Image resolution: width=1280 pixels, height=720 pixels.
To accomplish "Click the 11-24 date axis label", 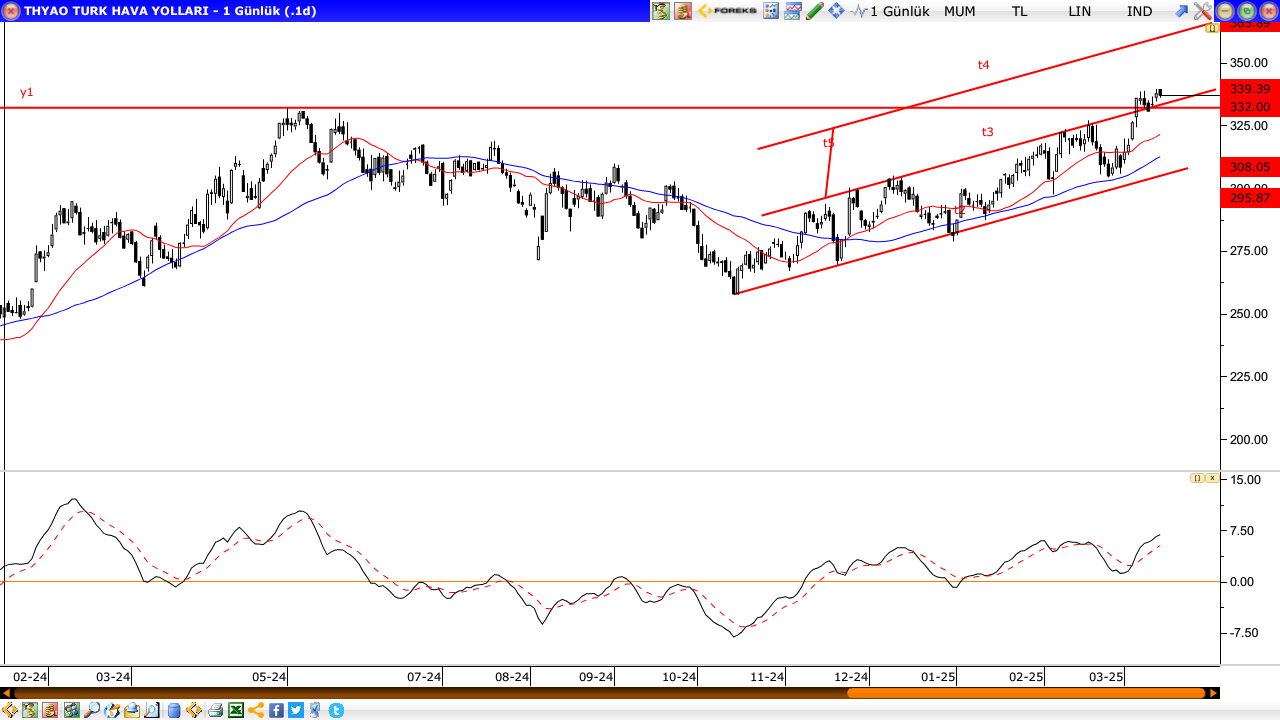I will pyautogui.click(x=767, y=677).
